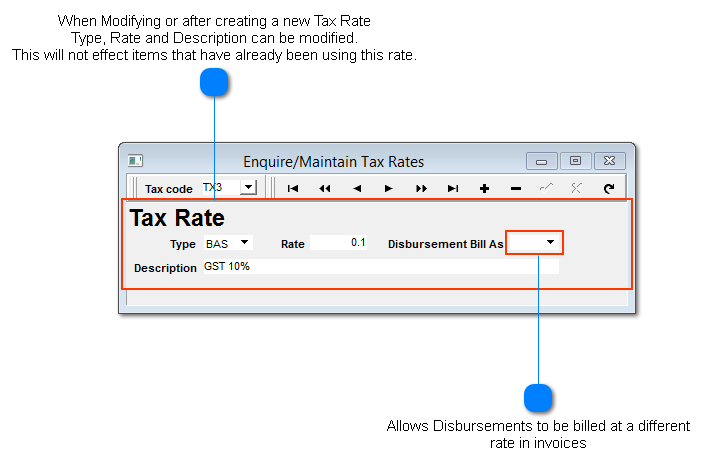Expand the Type dropdown showing BAS
706x467 pixels.
pos(244,243)
